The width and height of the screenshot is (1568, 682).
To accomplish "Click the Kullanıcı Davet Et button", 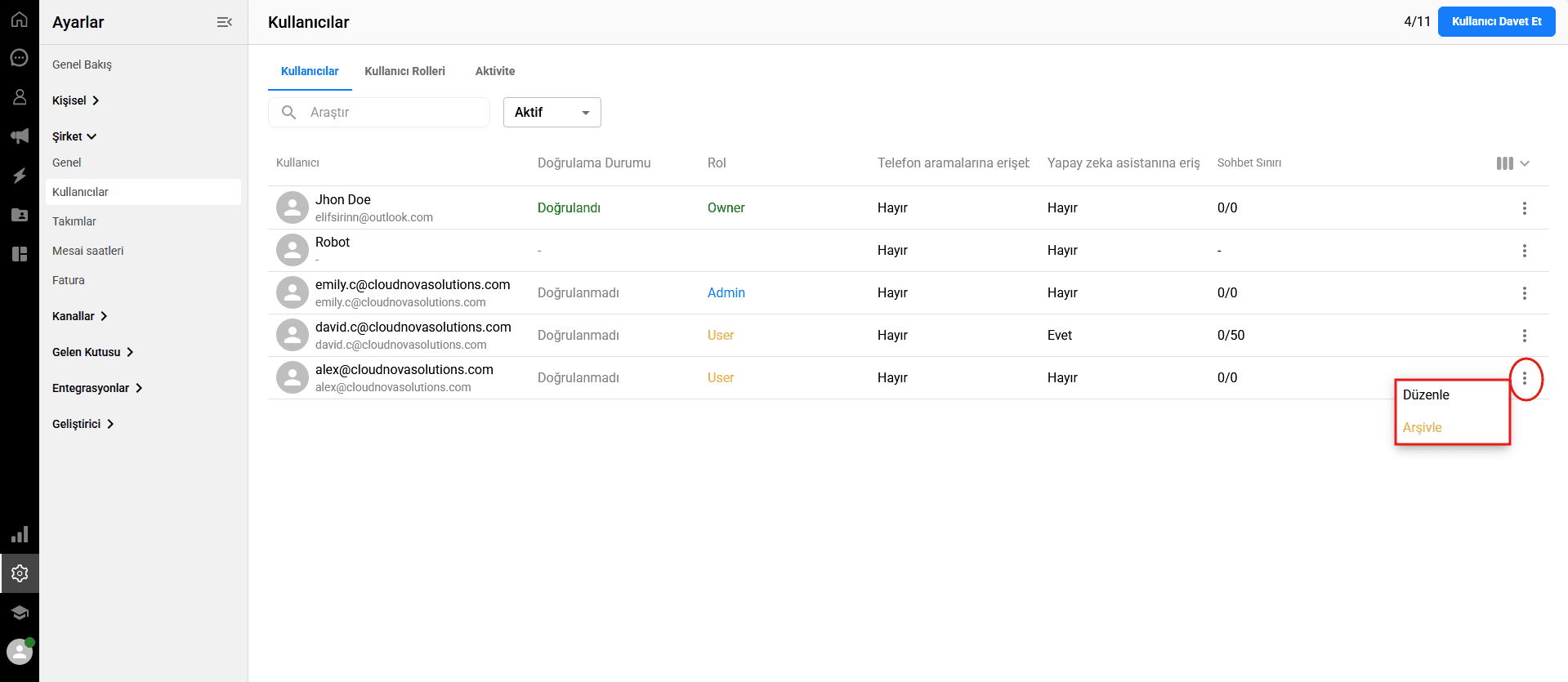I will pos(1496,21).
